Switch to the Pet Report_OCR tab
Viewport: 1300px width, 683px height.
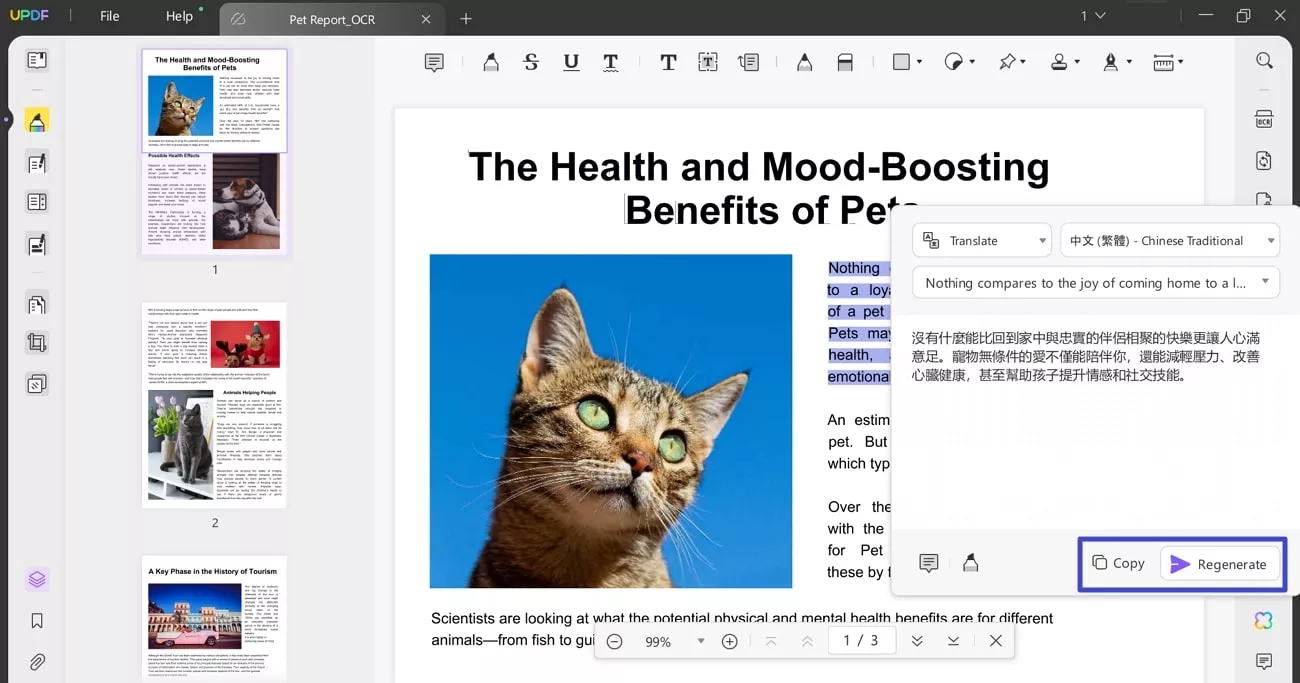332,19
